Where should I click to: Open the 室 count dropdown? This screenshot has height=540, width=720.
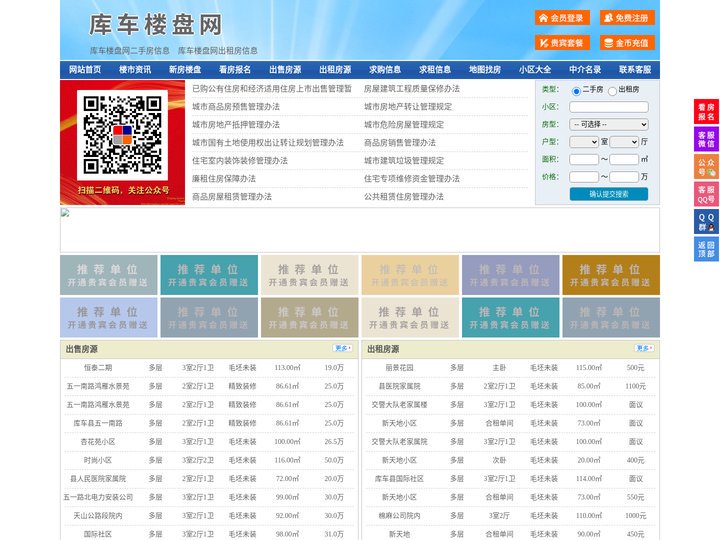584,142
